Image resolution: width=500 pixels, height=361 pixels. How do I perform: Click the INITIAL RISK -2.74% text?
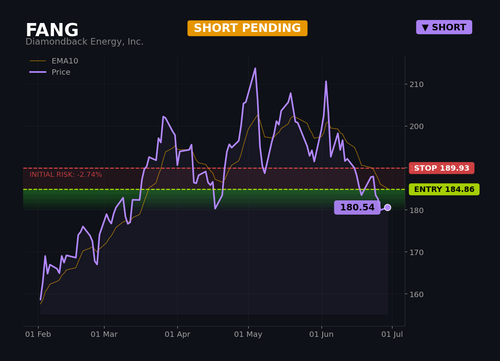(x=66, y=175)
